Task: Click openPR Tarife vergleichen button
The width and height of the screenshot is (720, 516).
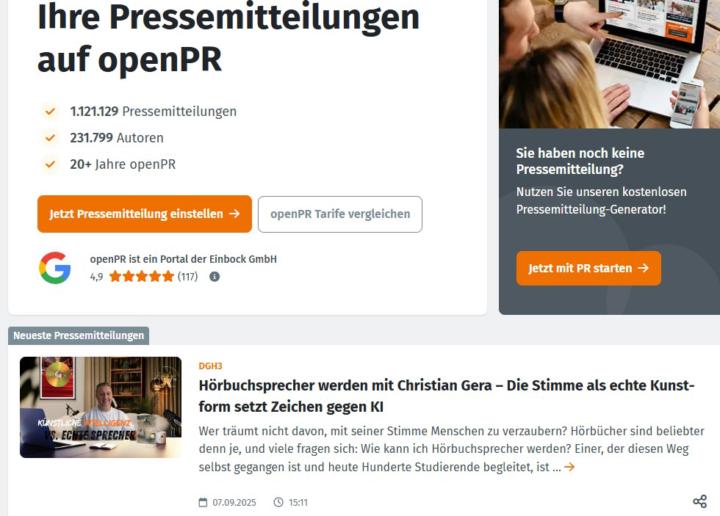Action: tap(340, 214)
